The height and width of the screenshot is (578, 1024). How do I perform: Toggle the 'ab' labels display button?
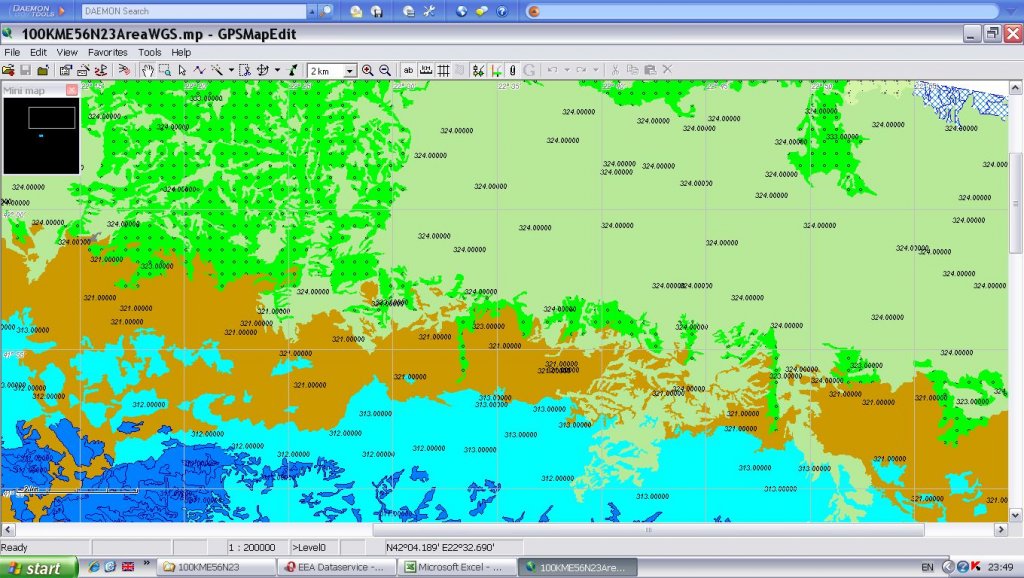point(408,70)
